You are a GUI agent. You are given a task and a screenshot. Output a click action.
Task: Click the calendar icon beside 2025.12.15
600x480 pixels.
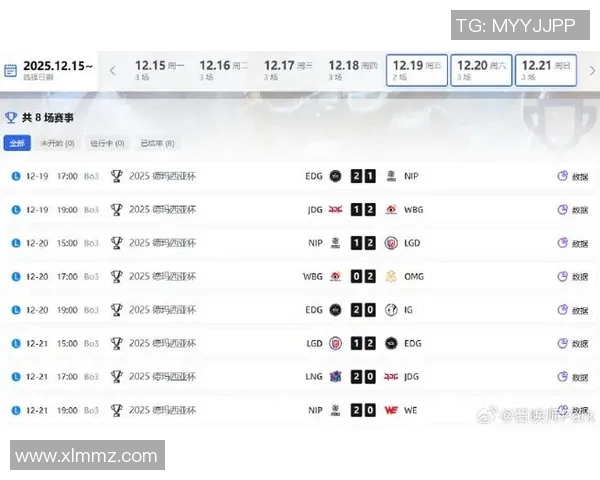[x=11, y=70]
